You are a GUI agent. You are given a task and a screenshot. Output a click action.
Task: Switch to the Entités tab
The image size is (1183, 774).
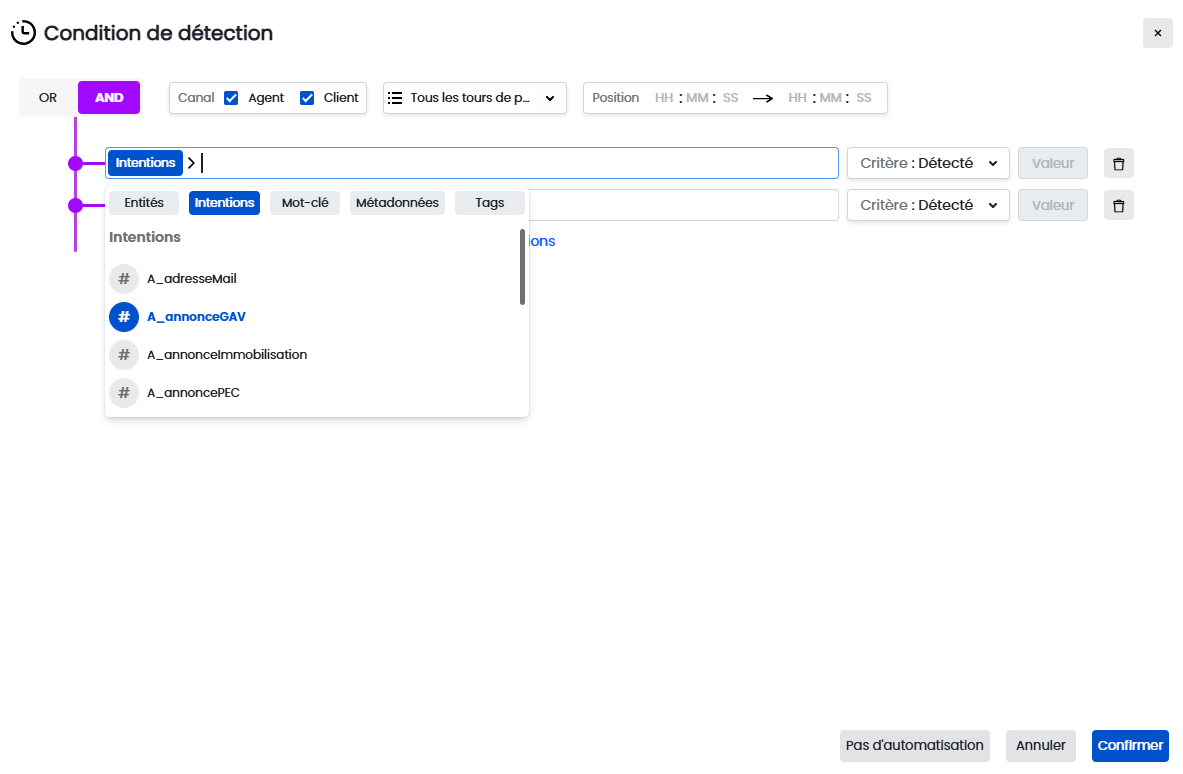tap(144, 203)
